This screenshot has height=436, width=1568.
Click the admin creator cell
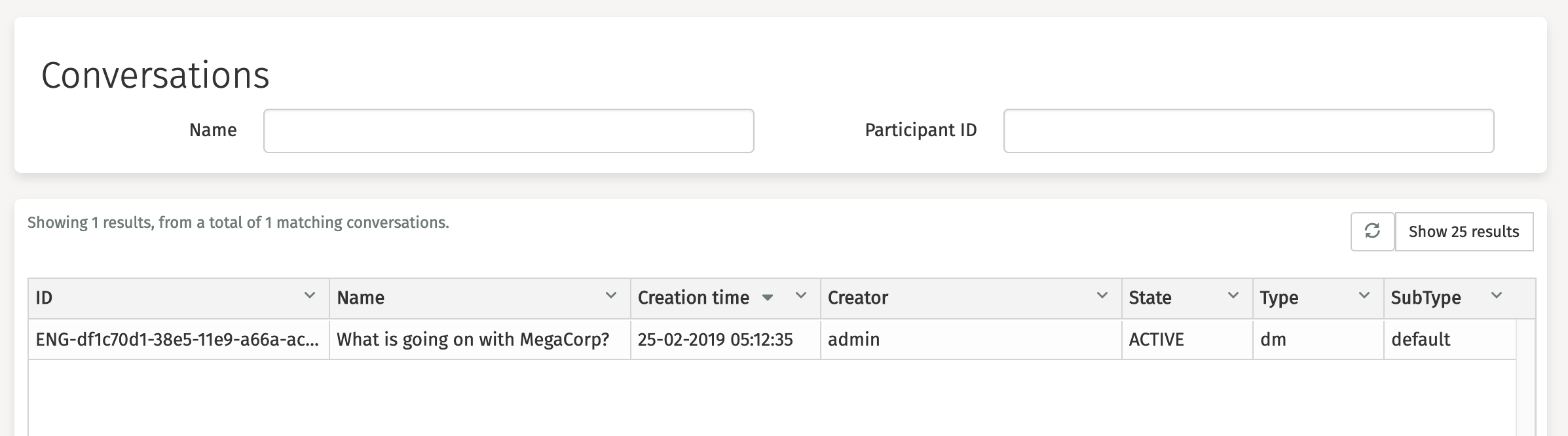pos(854,339)
